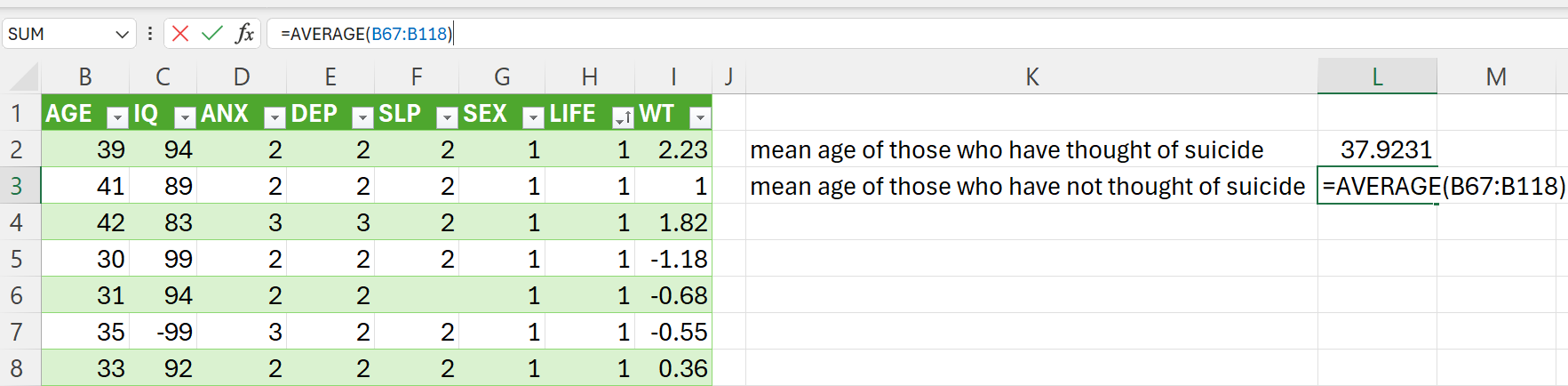Click the formula bar options dots
The width and height of the screenshot is (1568, 386).
pyautogui.click(x=150, y=34)
